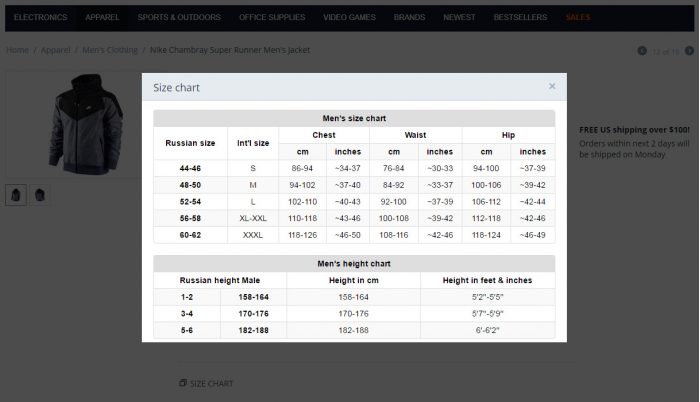
Task: Open Sports & Outdoors menu
Action: click(x=179, y=17)
